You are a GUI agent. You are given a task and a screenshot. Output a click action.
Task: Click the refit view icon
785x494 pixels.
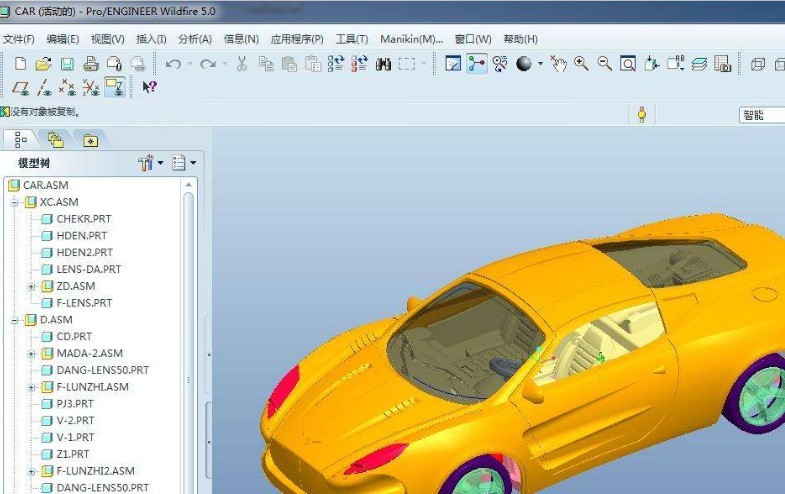pyautogui.click(x=628, y=64)
